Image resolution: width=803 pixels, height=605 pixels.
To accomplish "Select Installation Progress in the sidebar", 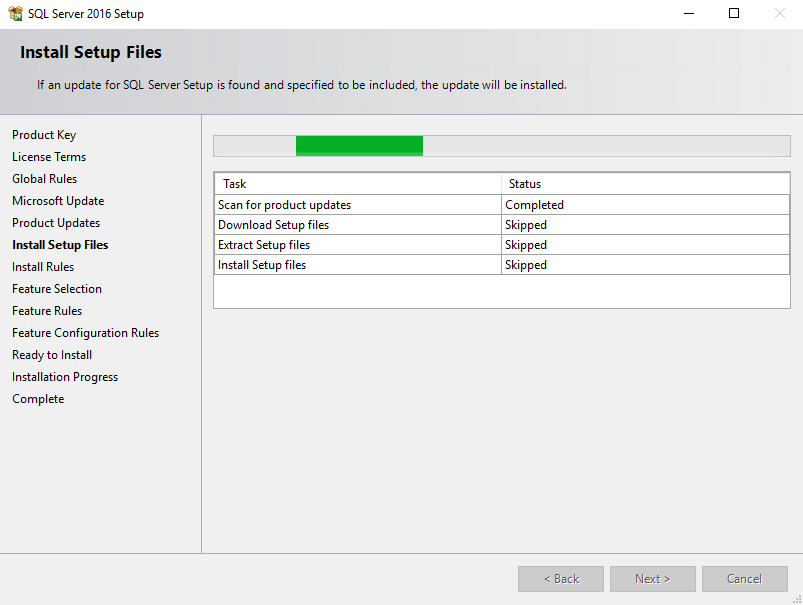I will pos(65,377).
